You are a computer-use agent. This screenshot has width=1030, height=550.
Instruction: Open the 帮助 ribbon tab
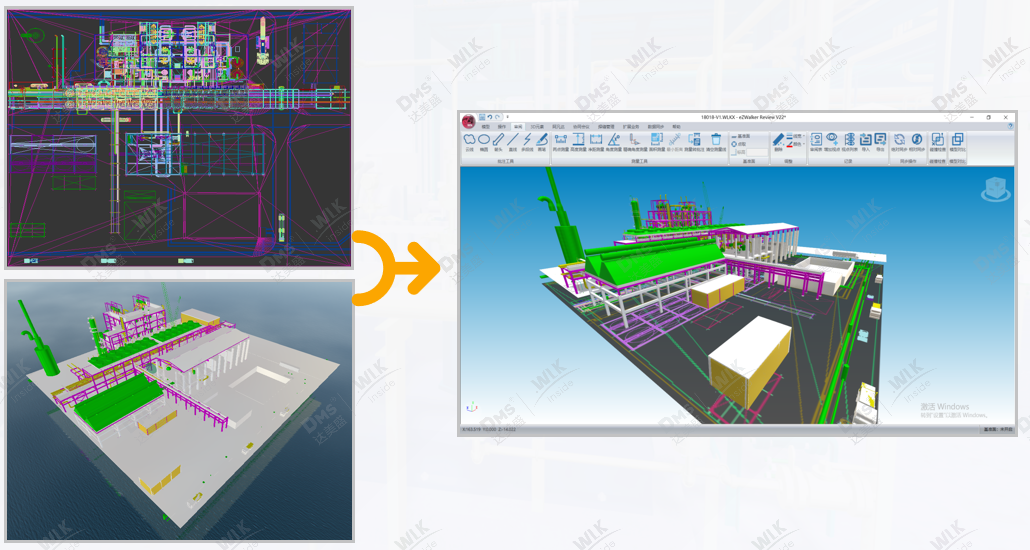click(677, 127)
